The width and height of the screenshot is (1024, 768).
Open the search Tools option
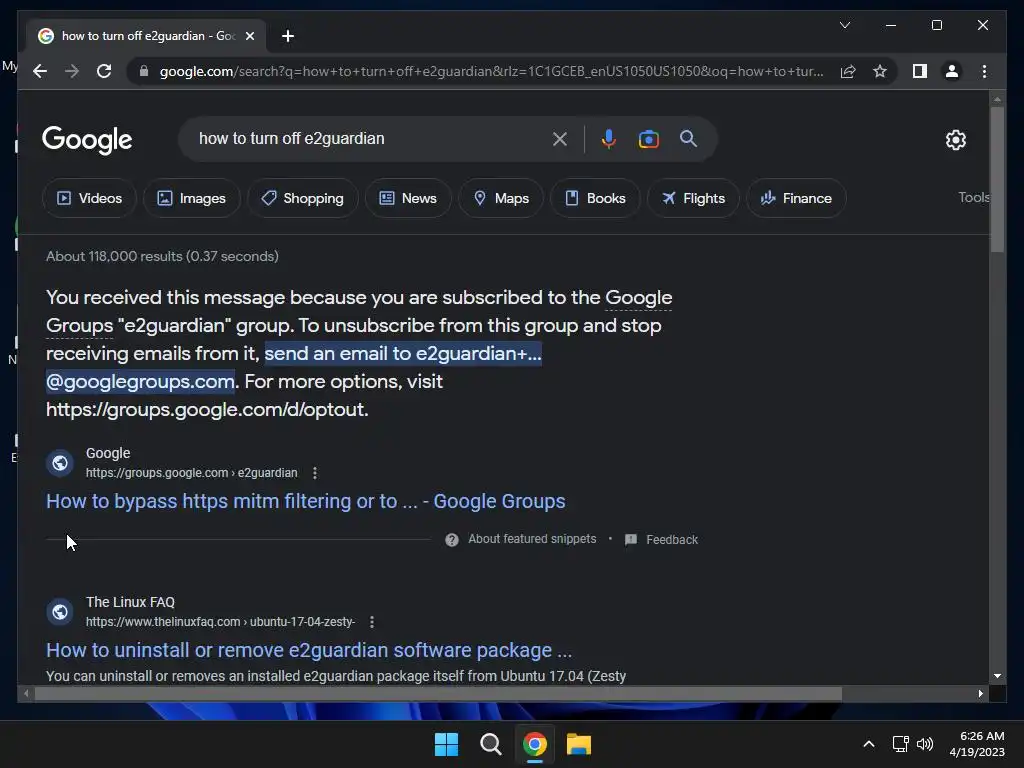coord(974,197)
